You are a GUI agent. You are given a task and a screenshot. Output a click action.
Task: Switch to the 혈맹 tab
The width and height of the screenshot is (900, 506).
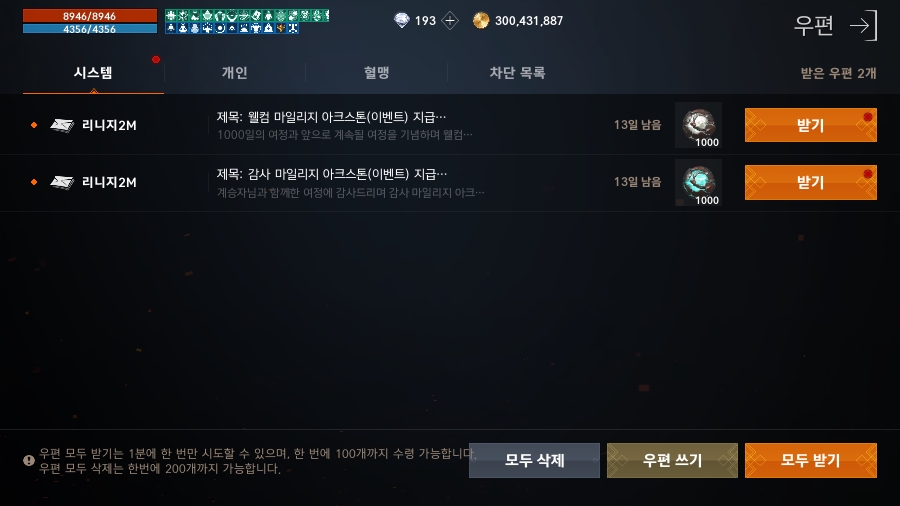(377, 73)
